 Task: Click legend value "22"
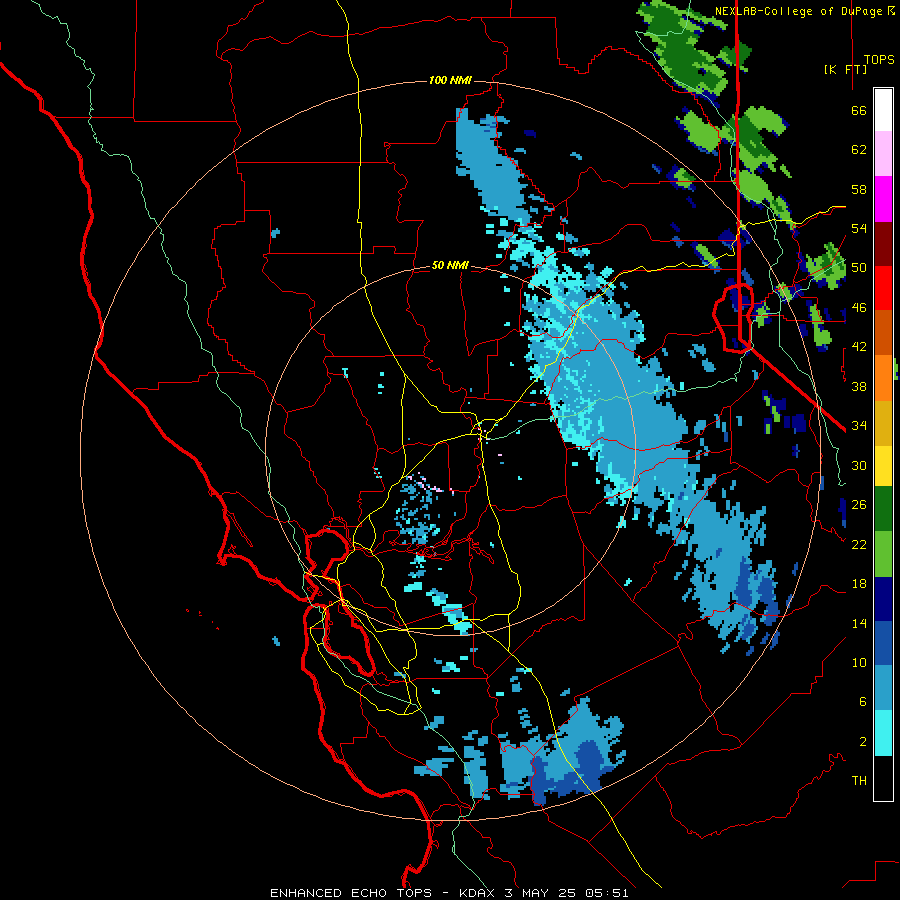pos(859,544)
